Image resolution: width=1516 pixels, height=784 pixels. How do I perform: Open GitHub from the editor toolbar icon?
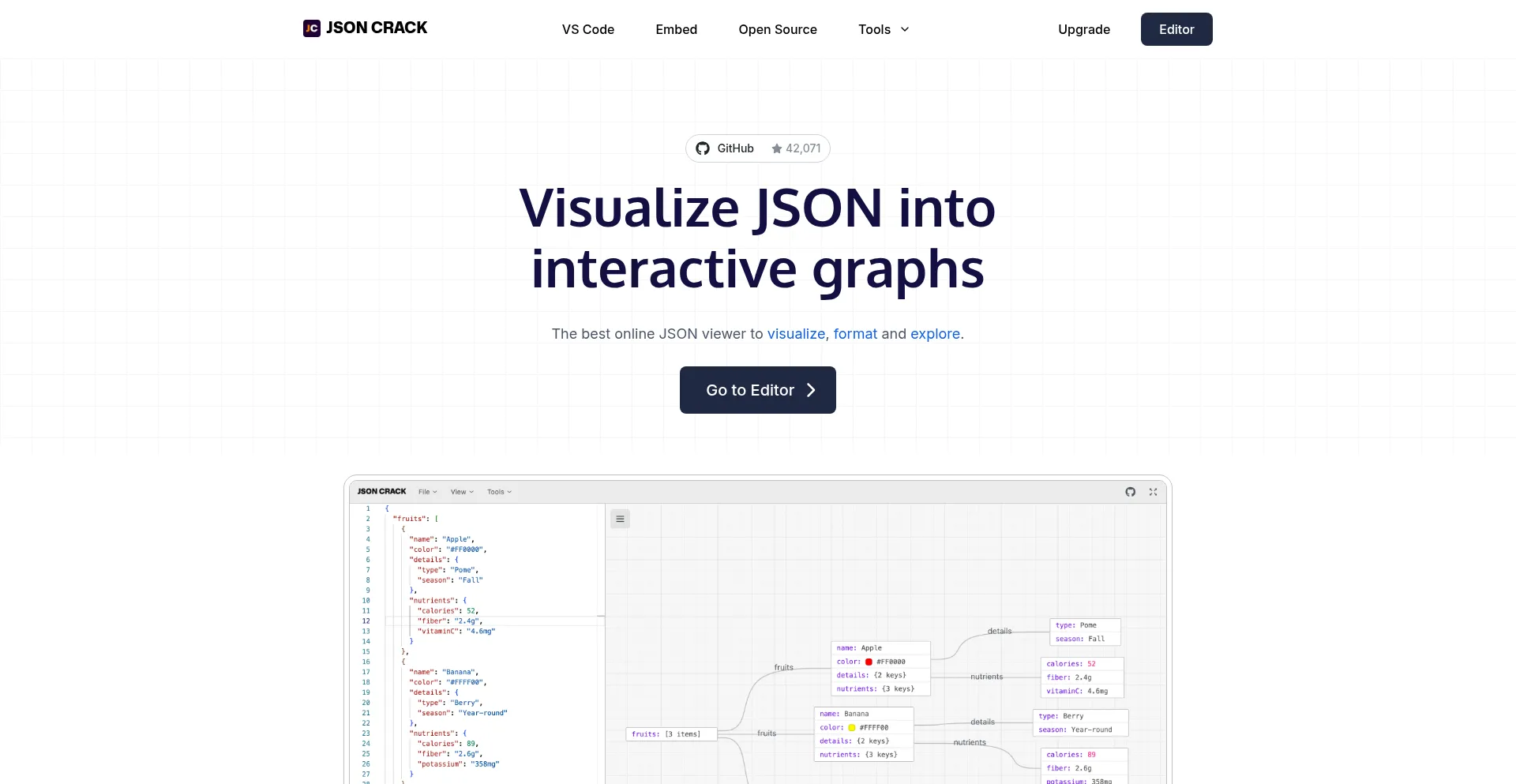coord(1130,491)
